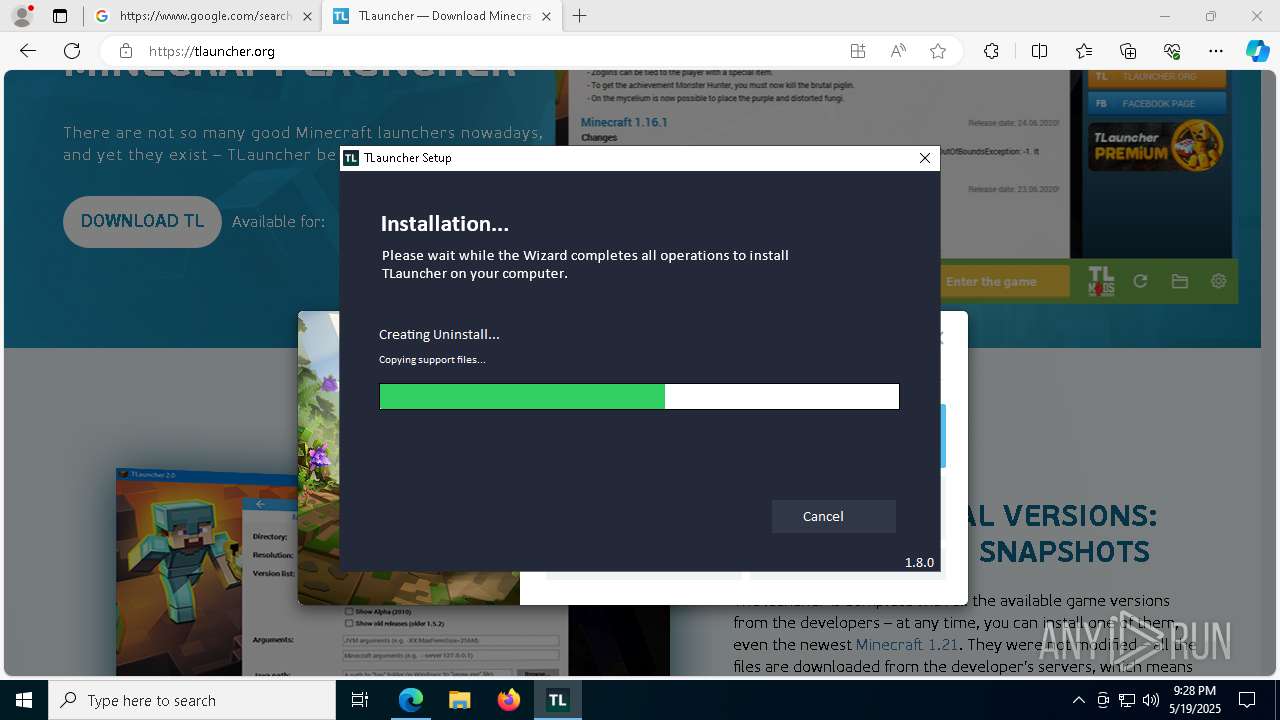1280x720 pixels.
Task: Select the TLauncher taskbar icon
Action: click(x=557, y=700)
